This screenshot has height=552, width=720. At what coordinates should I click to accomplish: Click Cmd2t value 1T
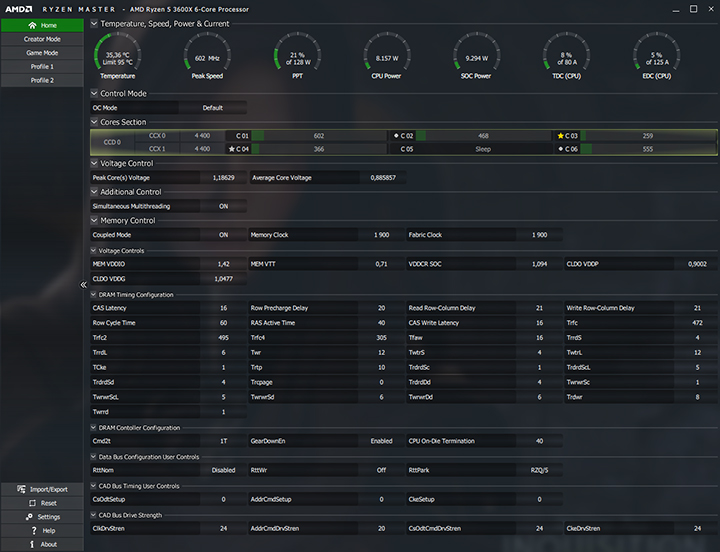point(224,441)
